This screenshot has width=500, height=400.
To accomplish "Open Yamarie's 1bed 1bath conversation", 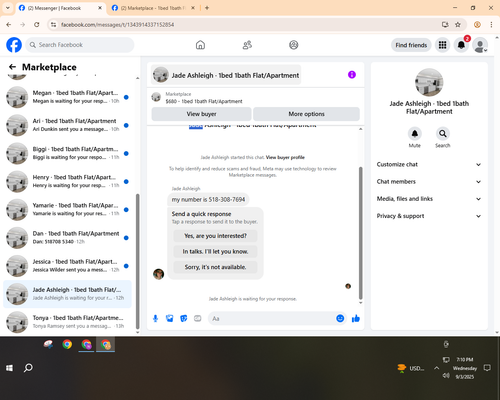I will pyautogui.click(x=68, y=210).
